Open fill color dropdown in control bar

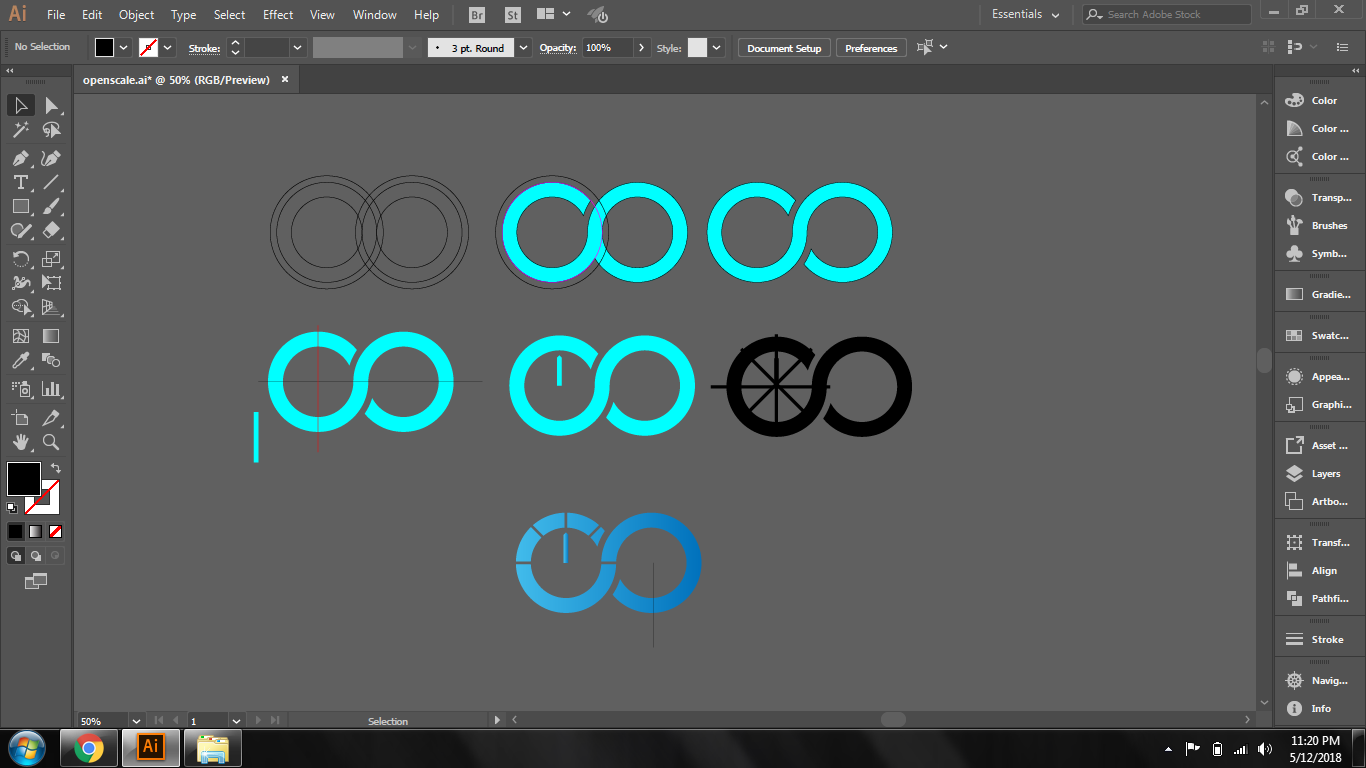(124, 47)
